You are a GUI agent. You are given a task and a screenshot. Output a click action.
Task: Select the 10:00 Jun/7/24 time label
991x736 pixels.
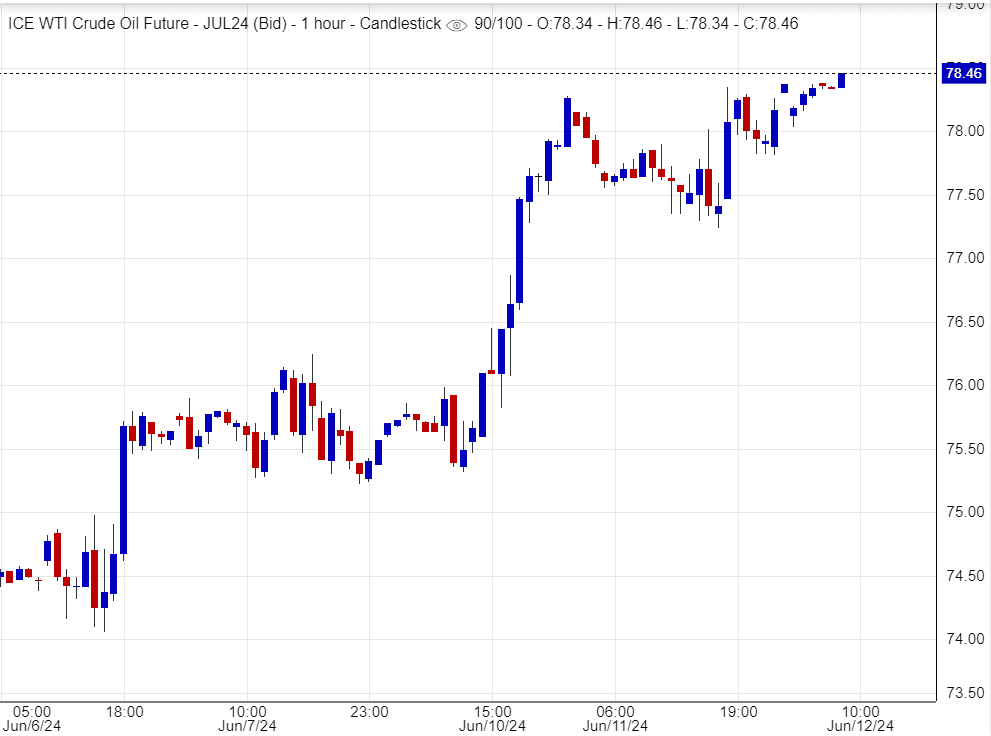tap(246, 719)
